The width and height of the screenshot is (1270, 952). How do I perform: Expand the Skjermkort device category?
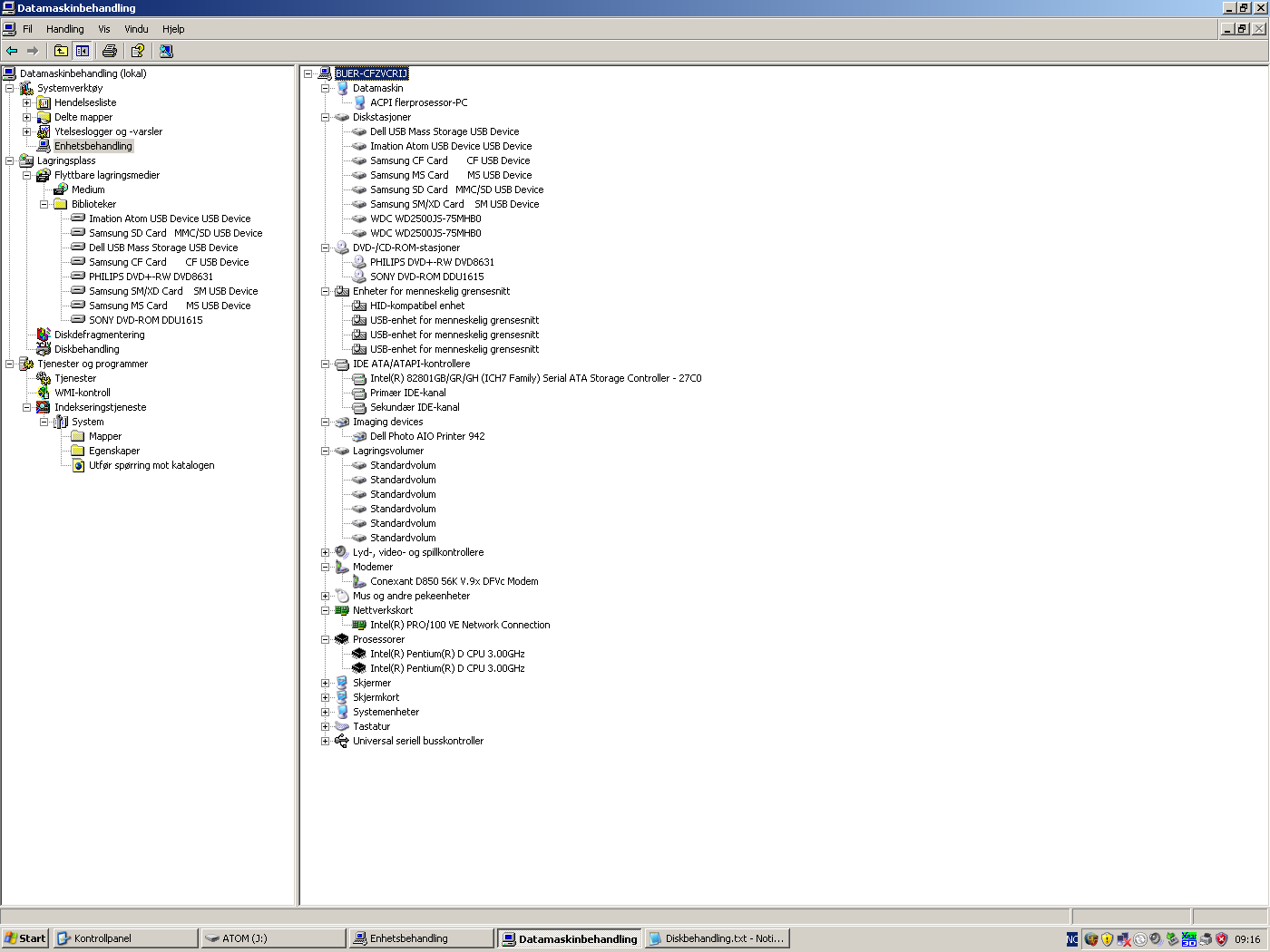(x=325, y=697)
